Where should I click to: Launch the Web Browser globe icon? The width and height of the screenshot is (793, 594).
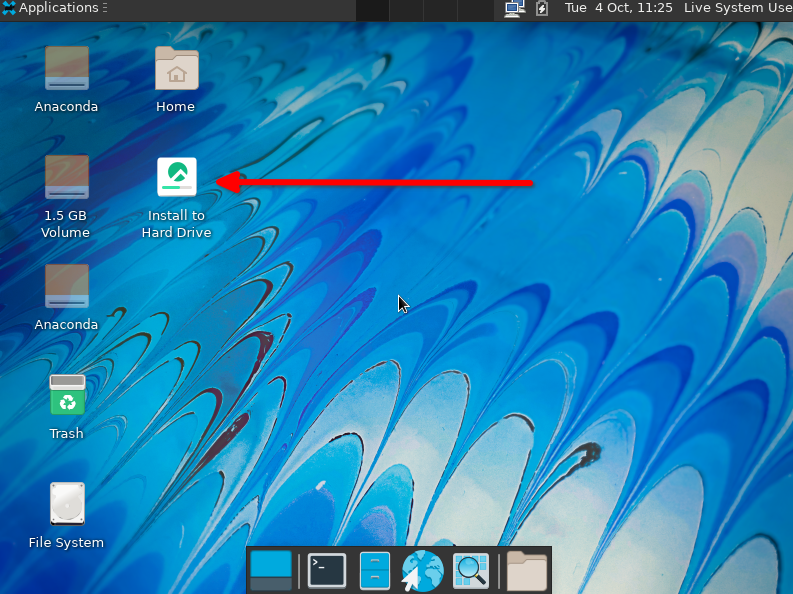pyautogui.click(x=422, y=571)
